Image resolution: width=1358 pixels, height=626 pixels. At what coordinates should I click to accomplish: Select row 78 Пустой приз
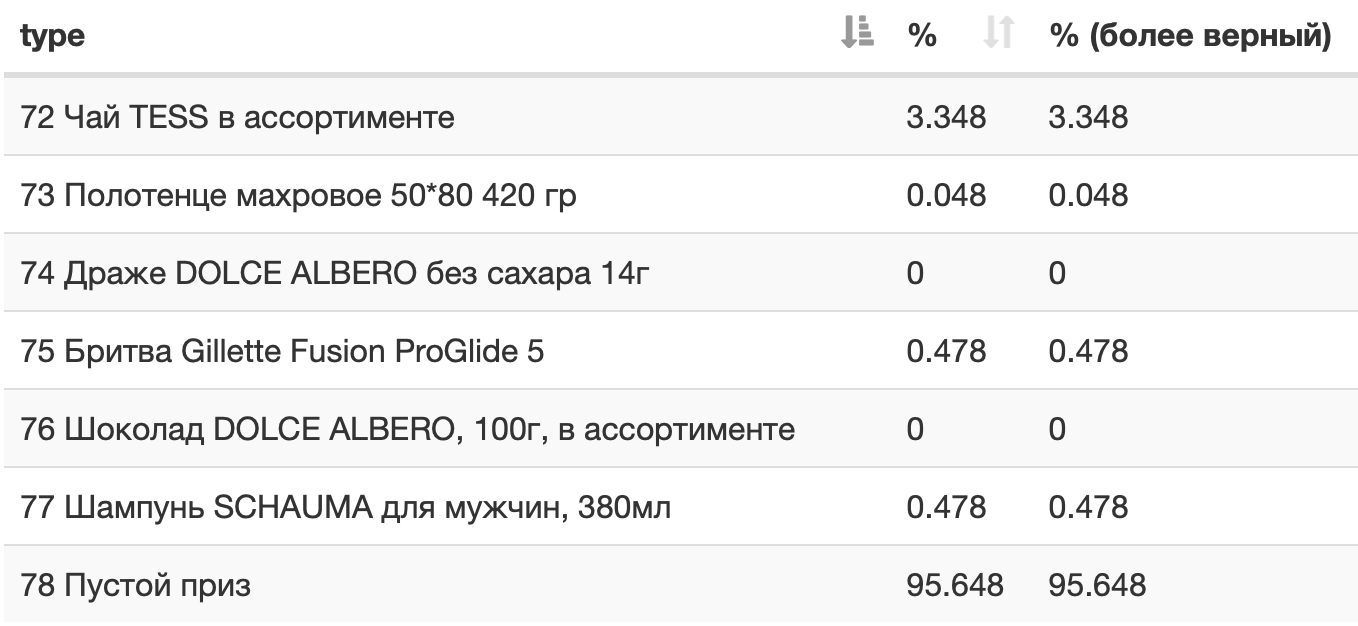click(x=679, y=584)
